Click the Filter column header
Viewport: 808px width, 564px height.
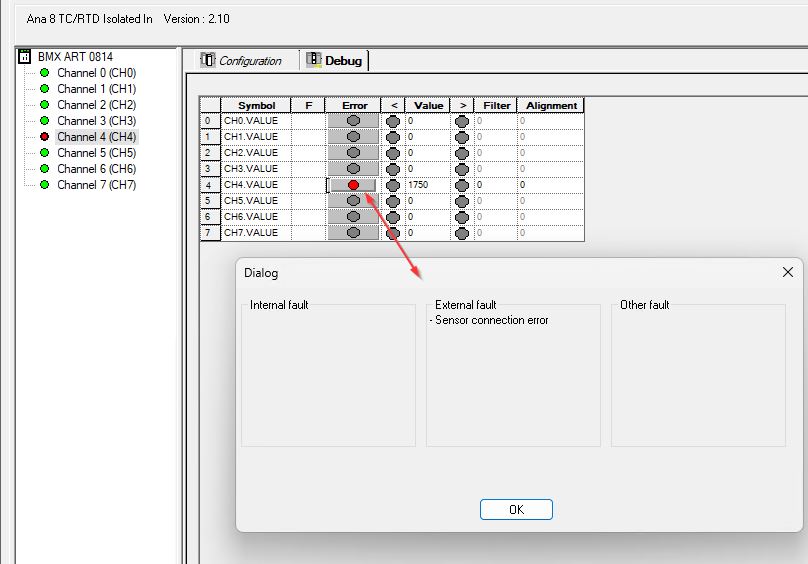tap(496, 105)
